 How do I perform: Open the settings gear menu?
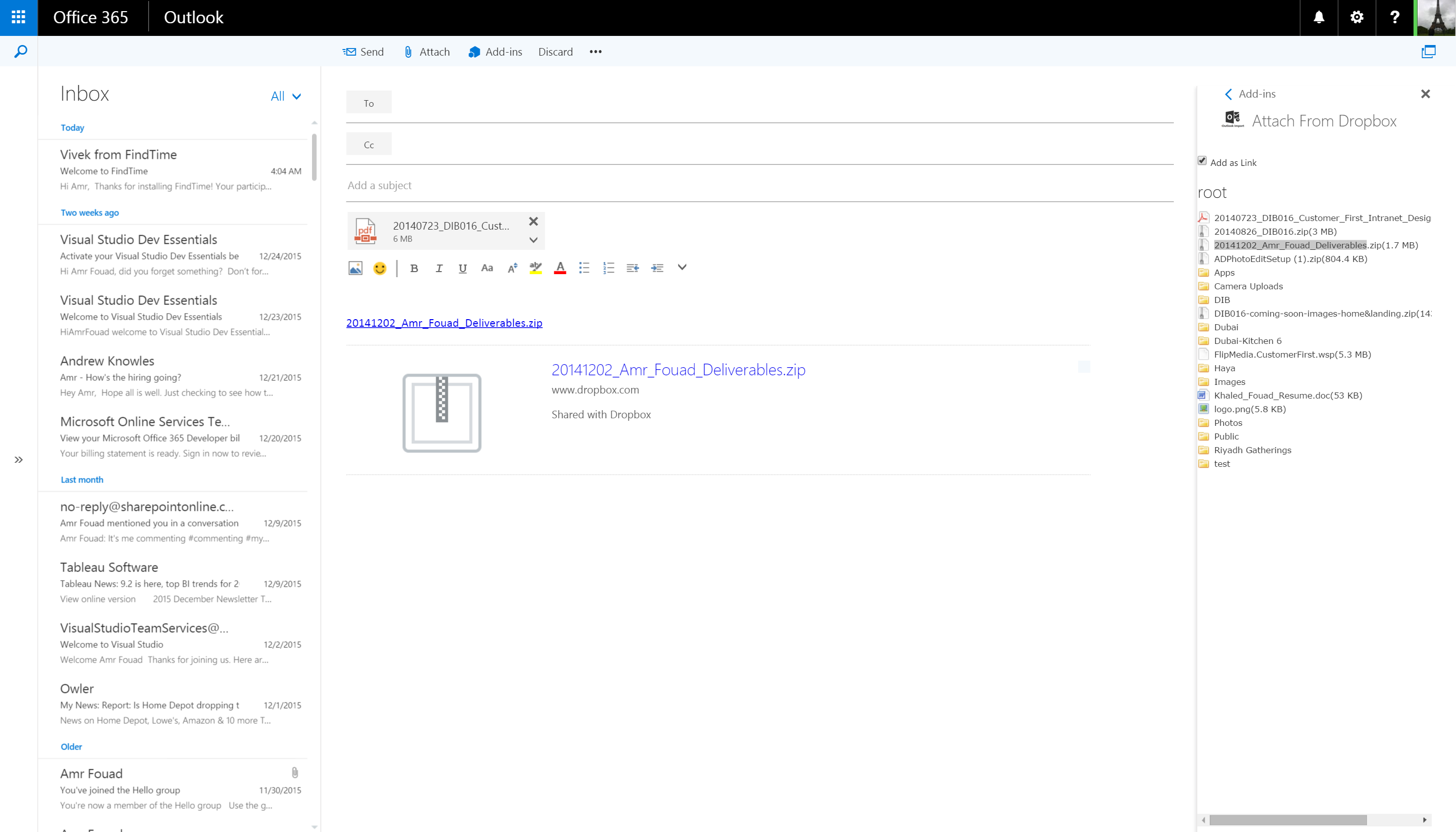pos(1356,17)
